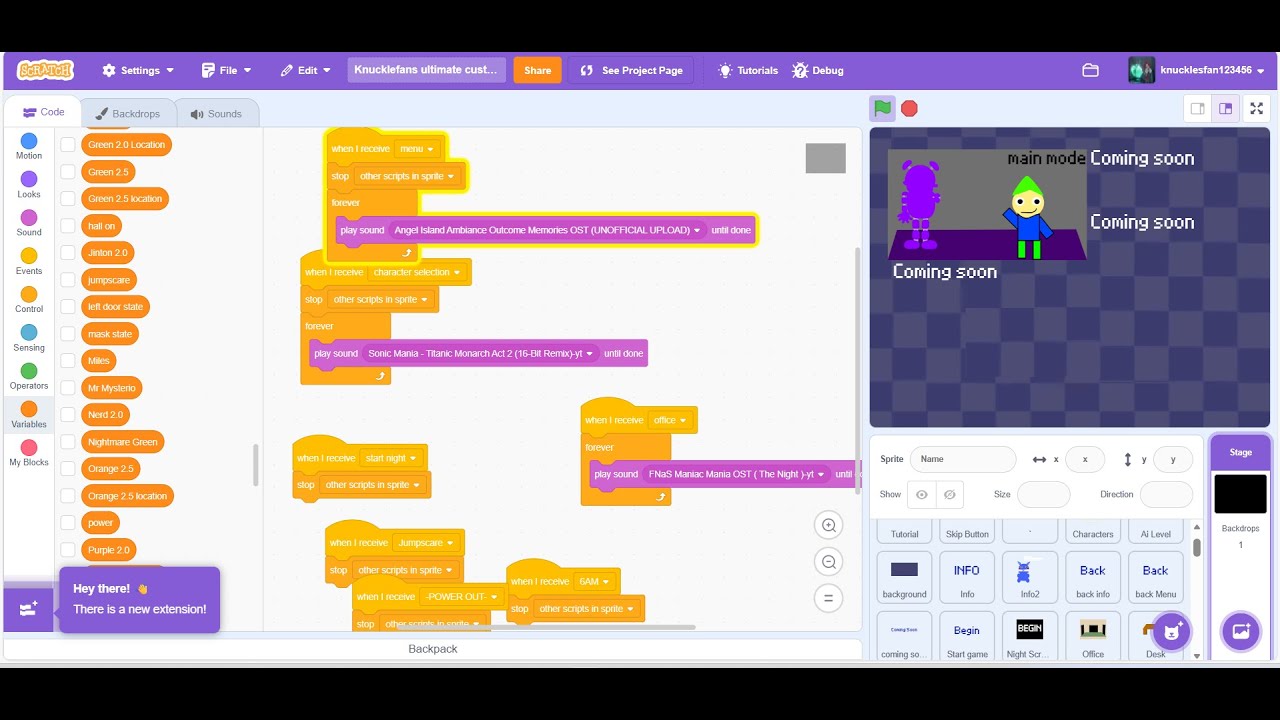Image resolution: width=1280 pixels, height=720 pixels.
Task: Check the Miles variable checkbox
Action: click(x=68, y=361)
